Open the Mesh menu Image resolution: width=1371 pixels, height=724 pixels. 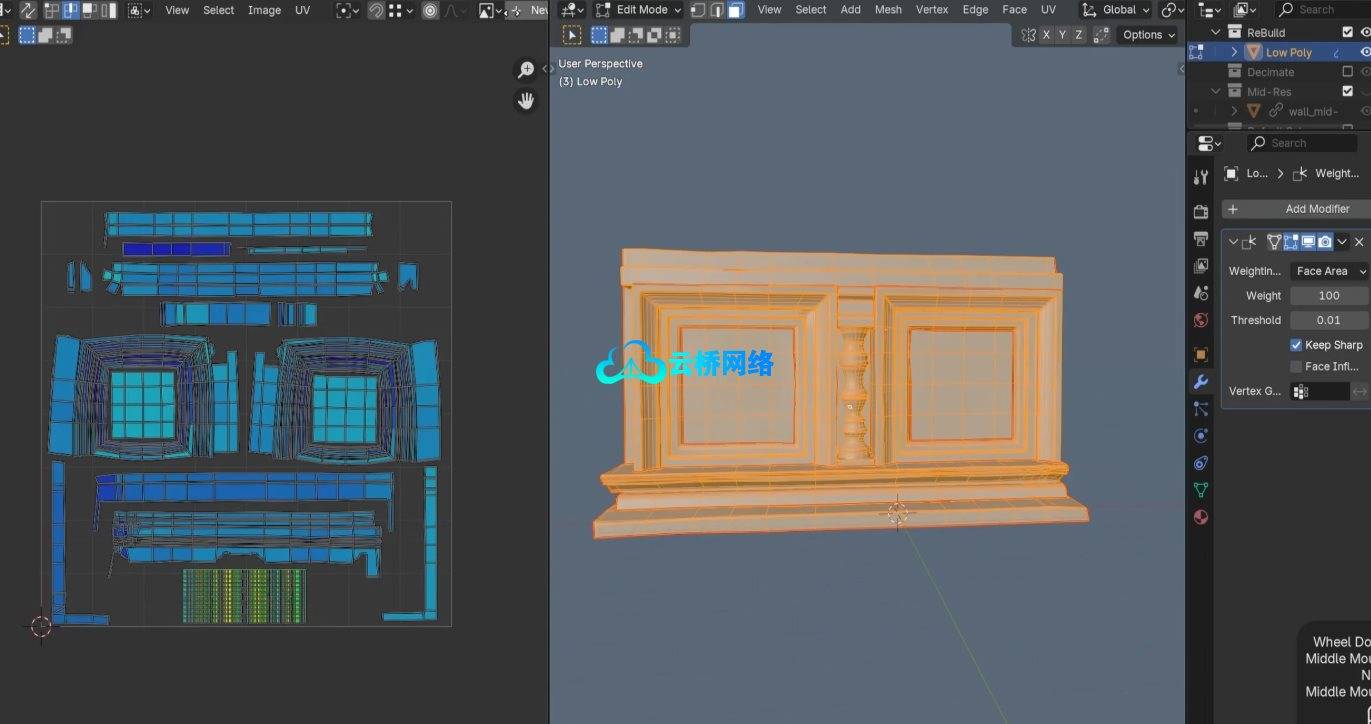click(x=888, y=10)
